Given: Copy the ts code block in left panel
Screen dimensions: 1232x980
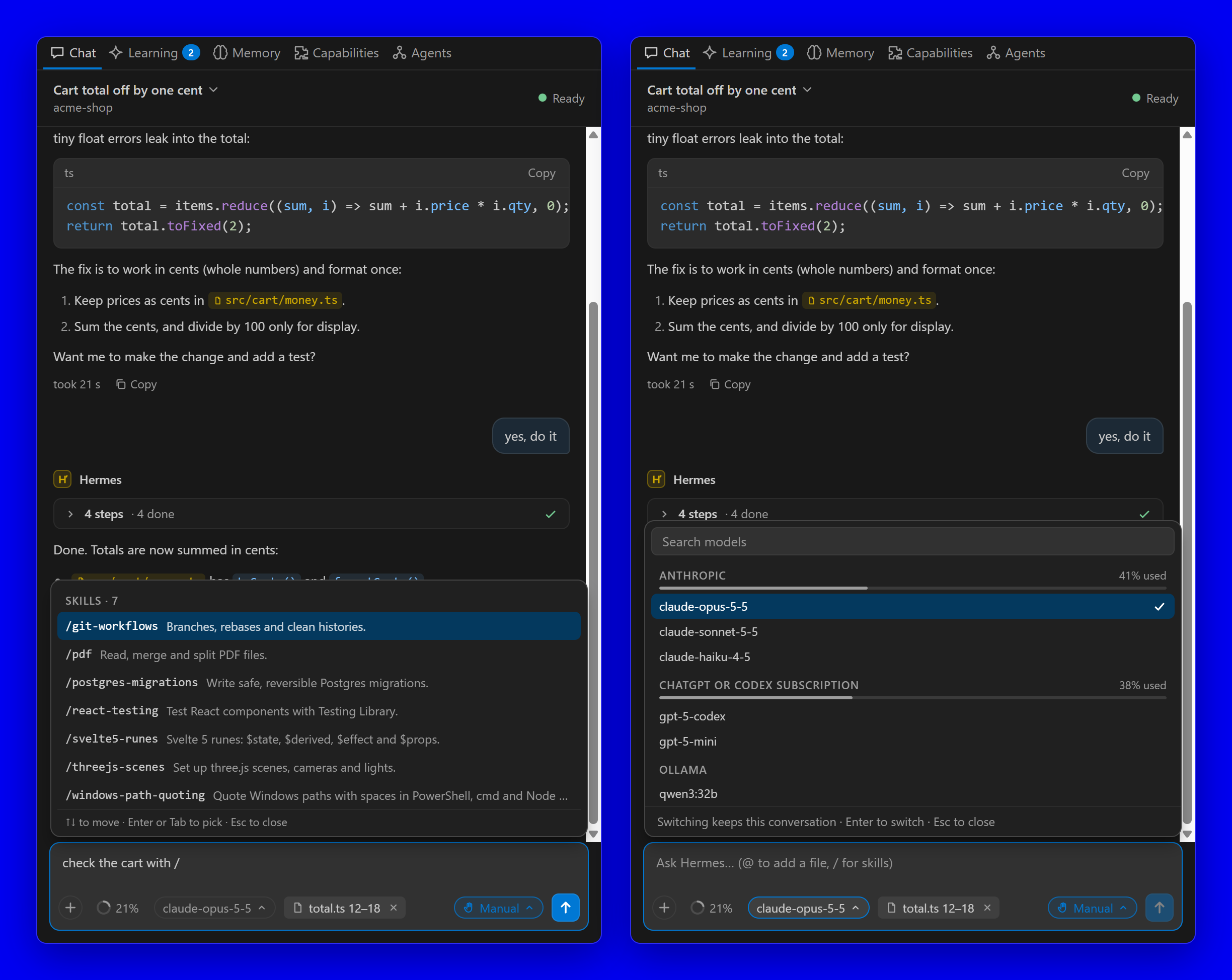Looking at the screenshot, I should (541, 173).
